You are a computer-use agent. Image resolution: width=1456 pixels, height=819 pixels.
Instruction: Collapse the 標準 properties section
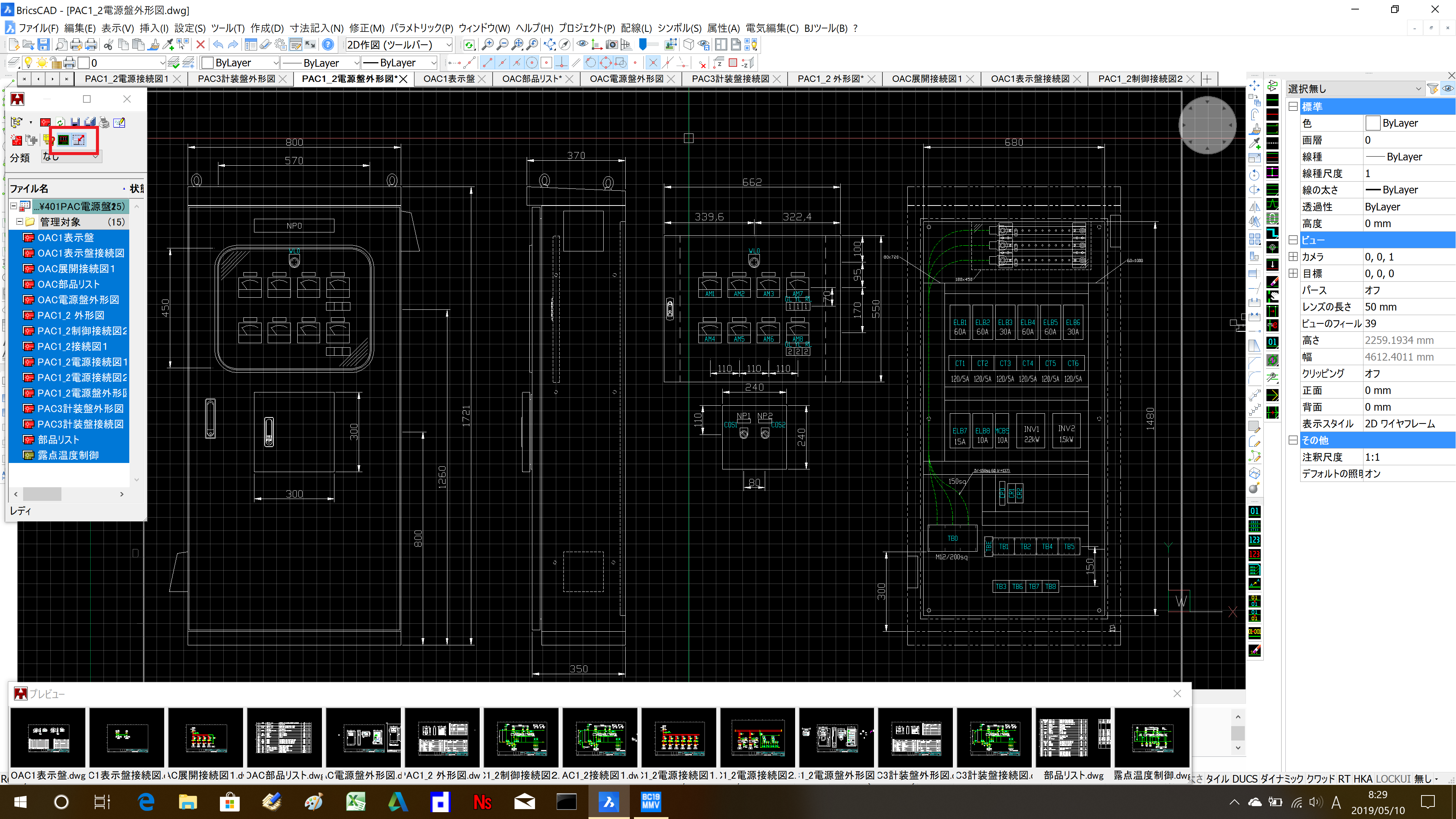tap(1293, 106)
